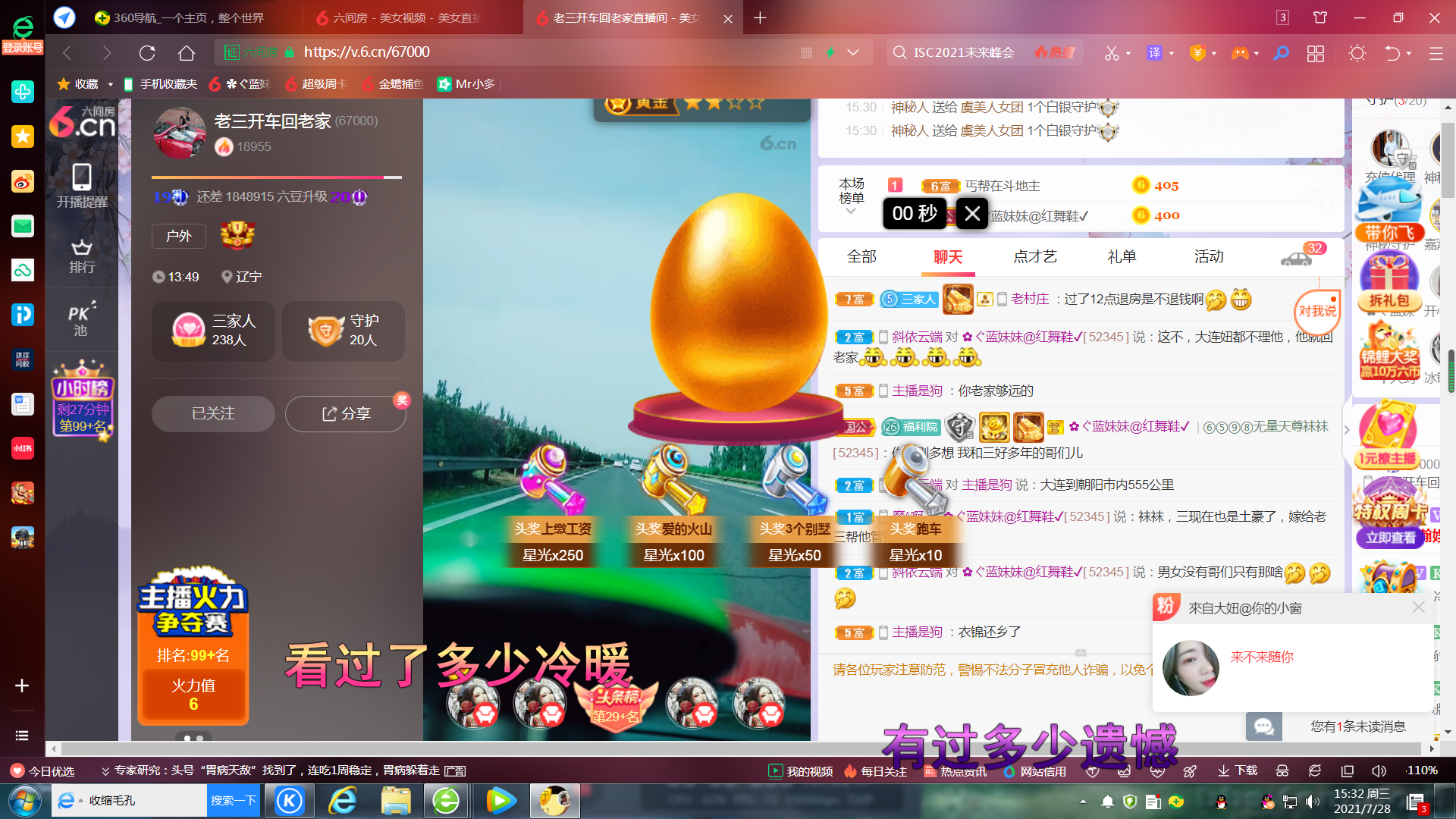1456x819 pixels.
Task: Open 下载 downloads in status bar
Action: 1238,771
